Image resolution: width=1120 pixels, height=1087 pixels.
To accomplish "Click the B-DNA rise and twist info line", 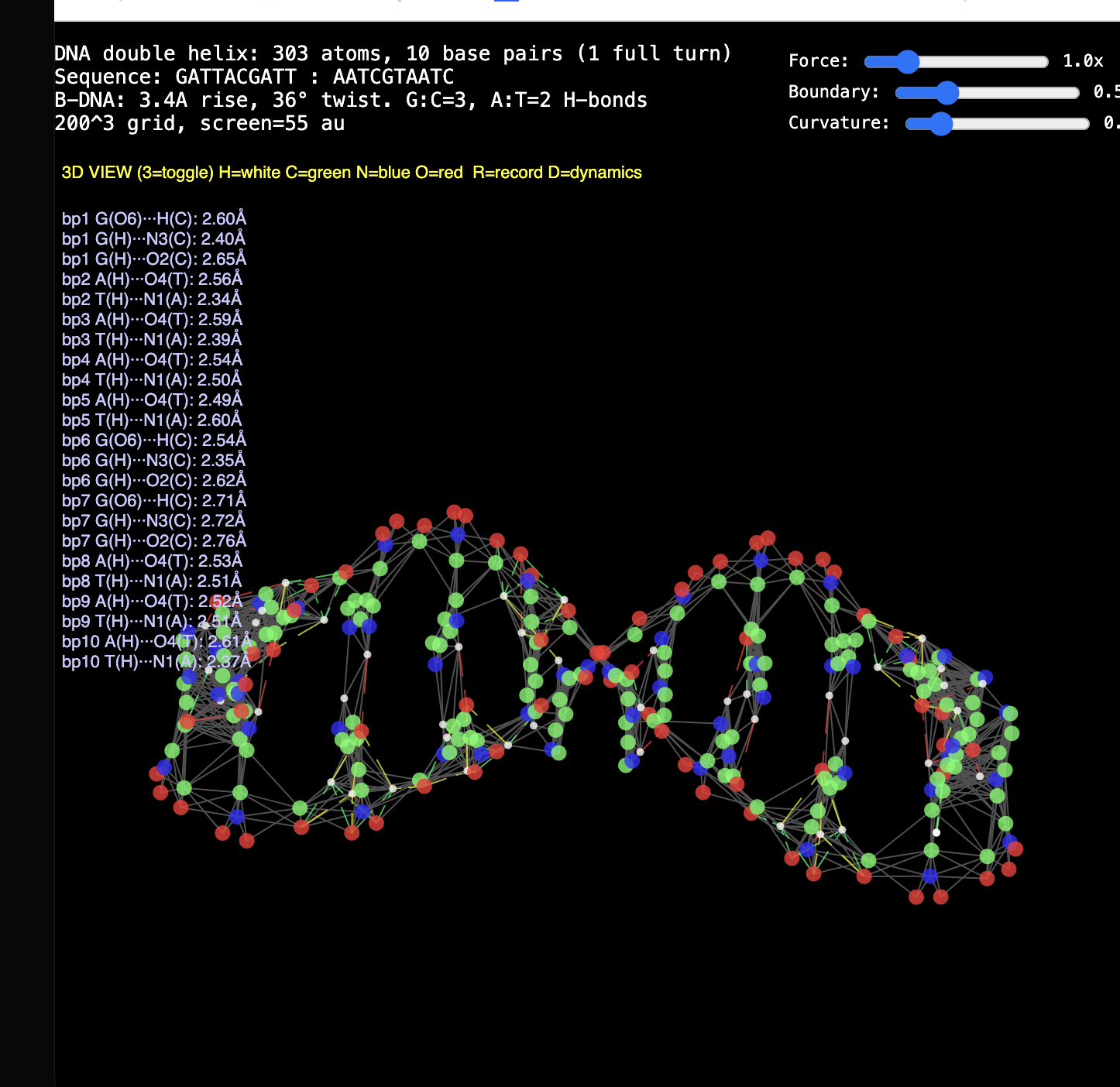I will pyautogui.click(x=350, y=100).
